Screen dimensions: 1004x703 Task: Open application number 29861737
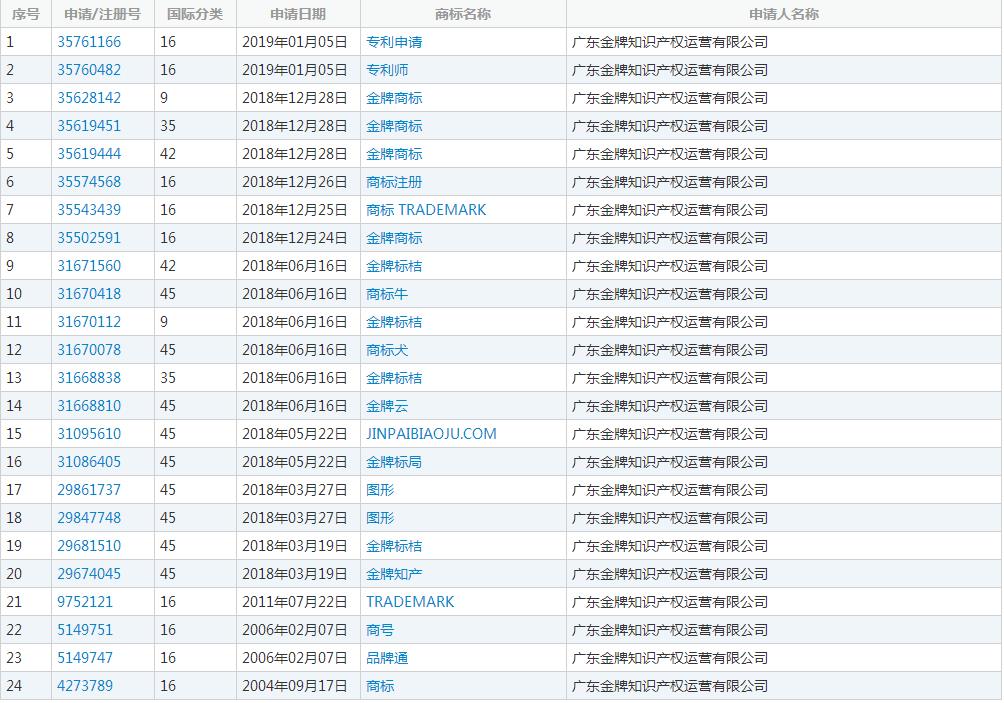pyautogui.click(x=89, y=490)
